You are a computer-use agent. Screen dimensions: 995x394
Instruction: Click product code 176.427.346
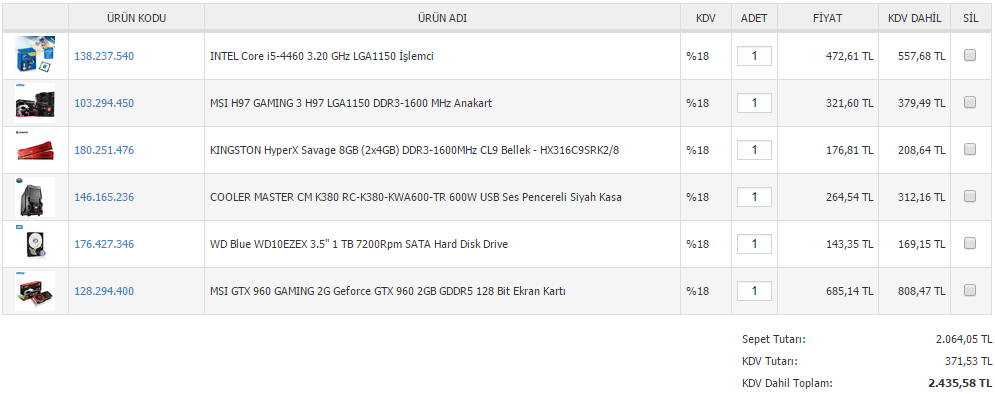point(104,244)
